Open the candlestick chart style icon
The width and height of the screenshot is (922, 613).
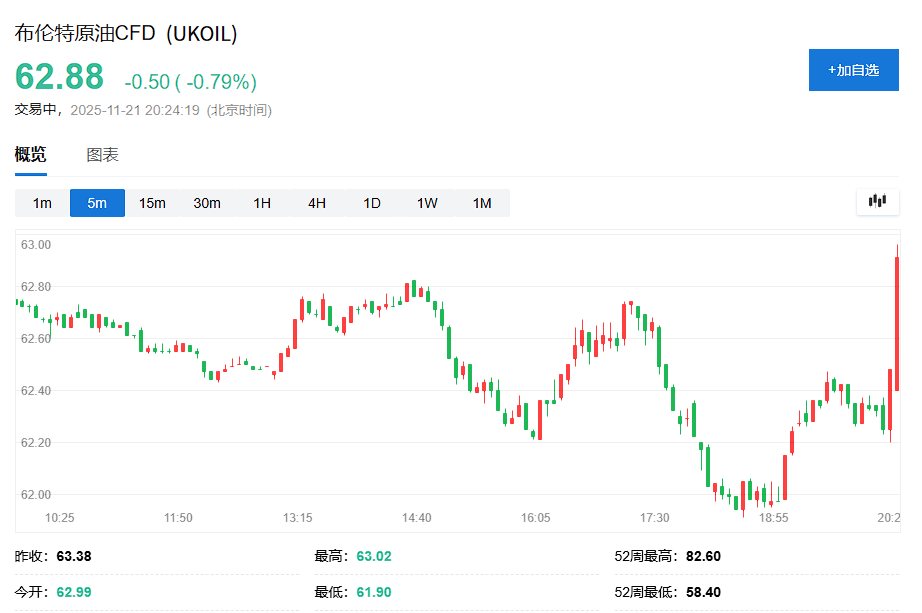click(x=877, y=201)
